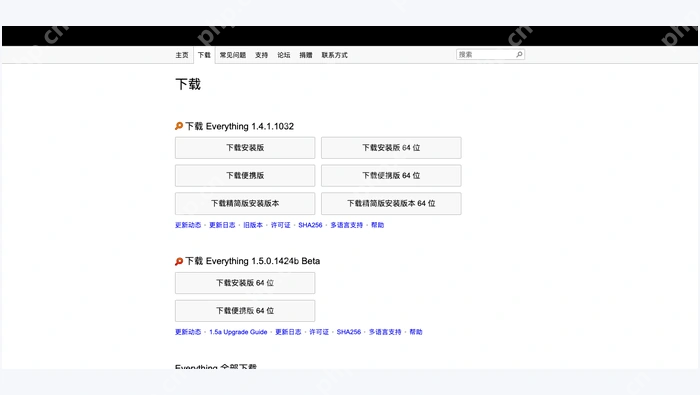Open 许可证 link under version 1.4.1.1032
Viewport: 700px width, 395px height.
coord(280,225)
